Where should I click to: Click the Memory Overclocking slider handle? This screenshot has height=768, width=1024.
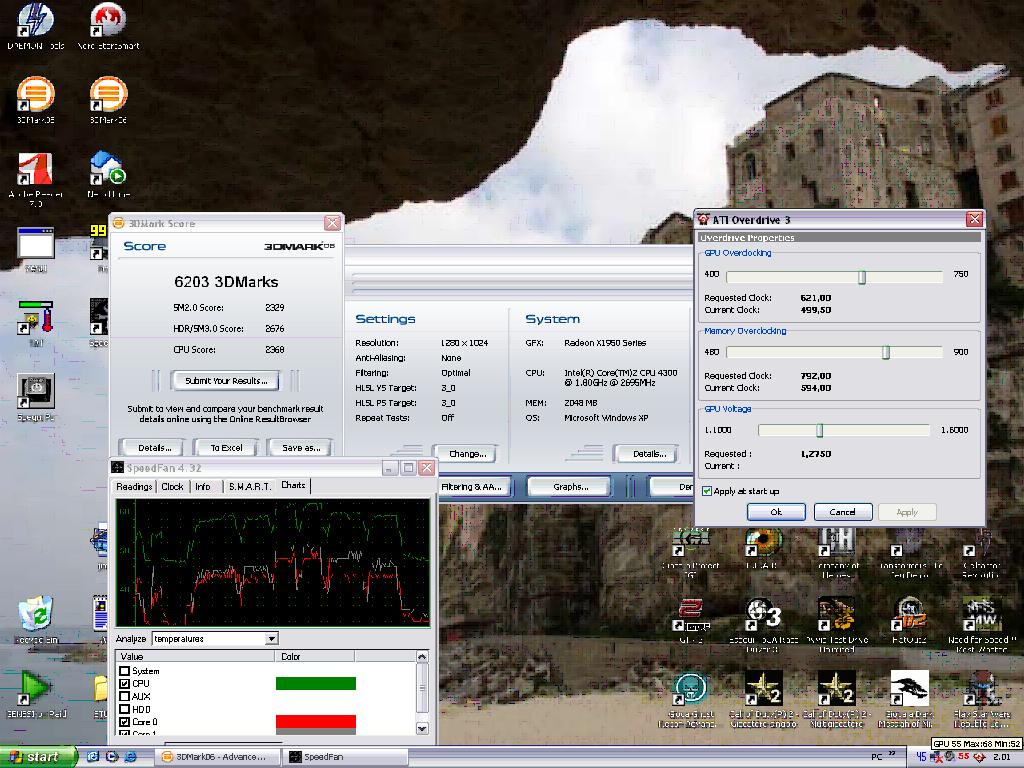pos(886,353)
